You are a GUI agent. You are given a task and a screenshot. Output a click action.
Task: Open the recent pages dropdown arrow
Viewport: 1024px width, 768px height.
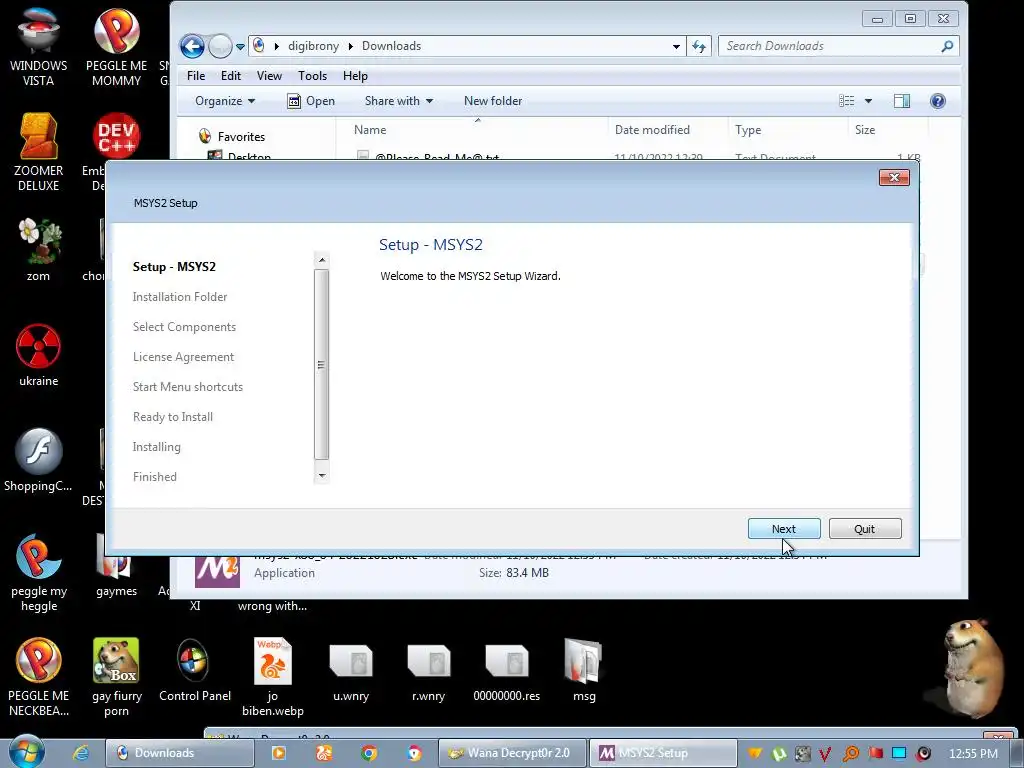pyautogui.click(x=240, y=46)
